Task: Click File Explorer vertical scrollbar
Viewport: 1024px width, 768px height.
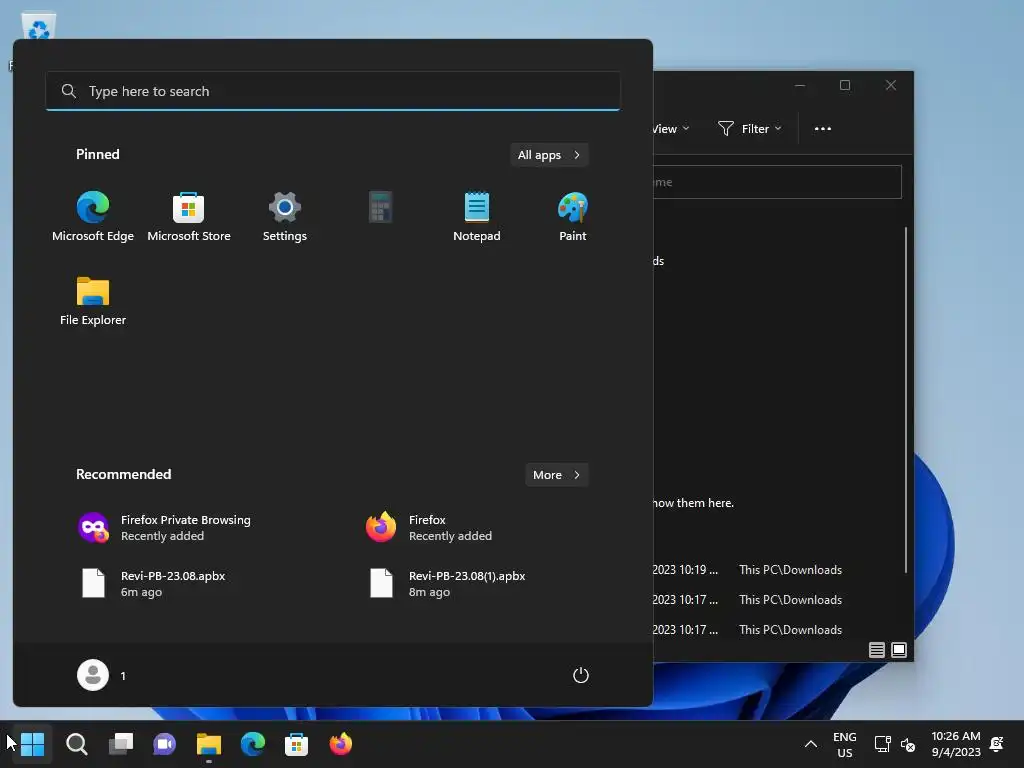Action: click(x=906, y=400)
